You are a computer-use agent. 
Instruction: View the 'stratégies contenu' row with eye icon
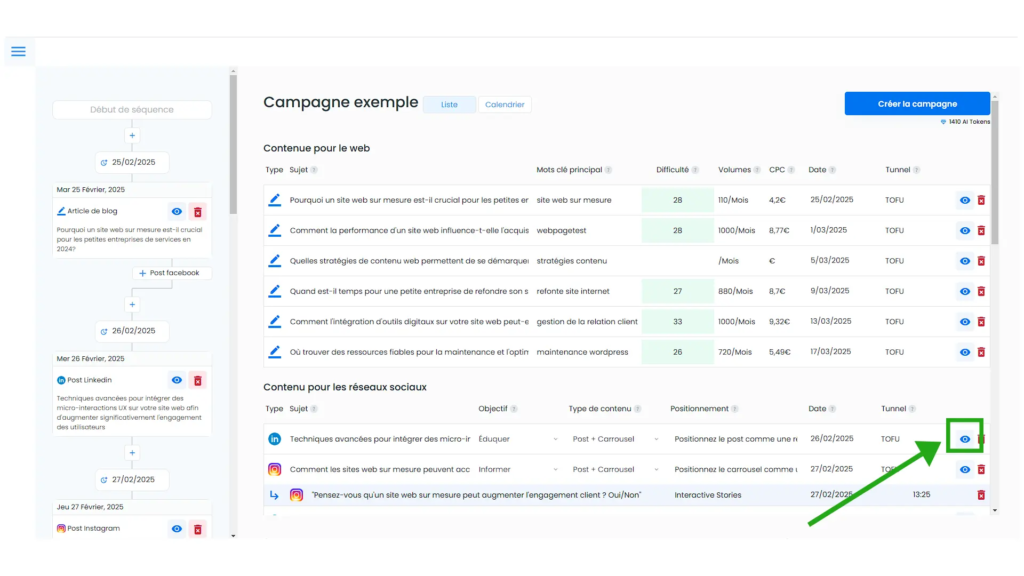(x=965, y=261)
